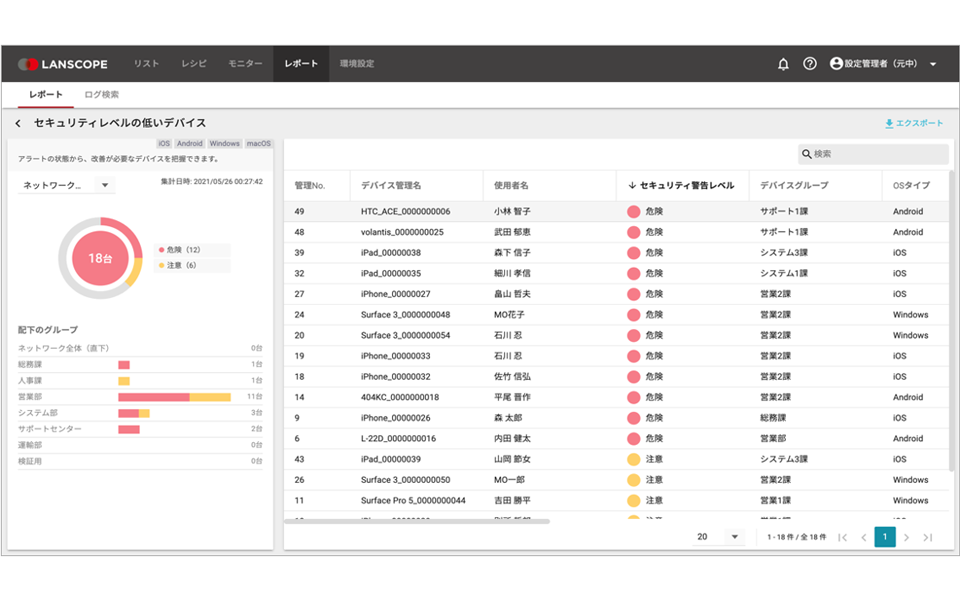
Task: Go to the next page of results
Action: pos(906,538)
